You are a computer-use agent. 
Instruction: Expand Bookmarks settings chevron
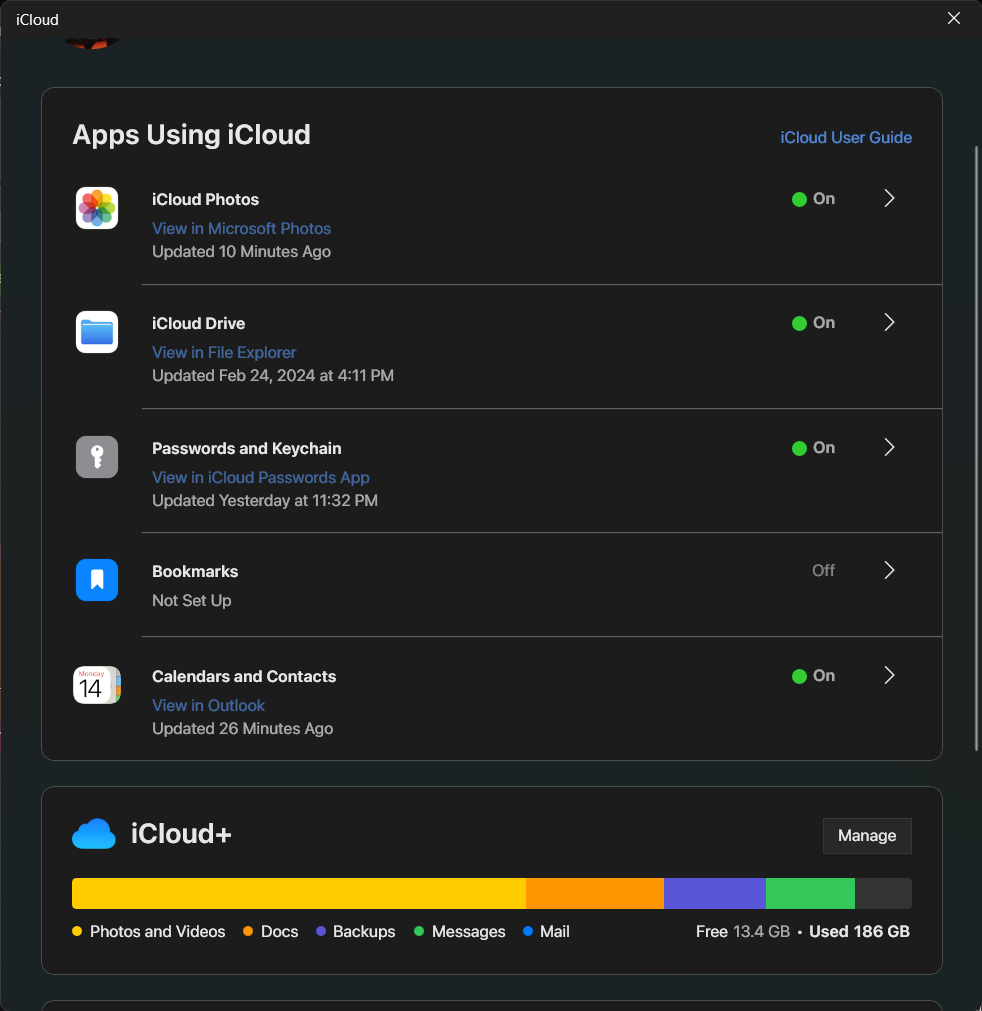889,570
